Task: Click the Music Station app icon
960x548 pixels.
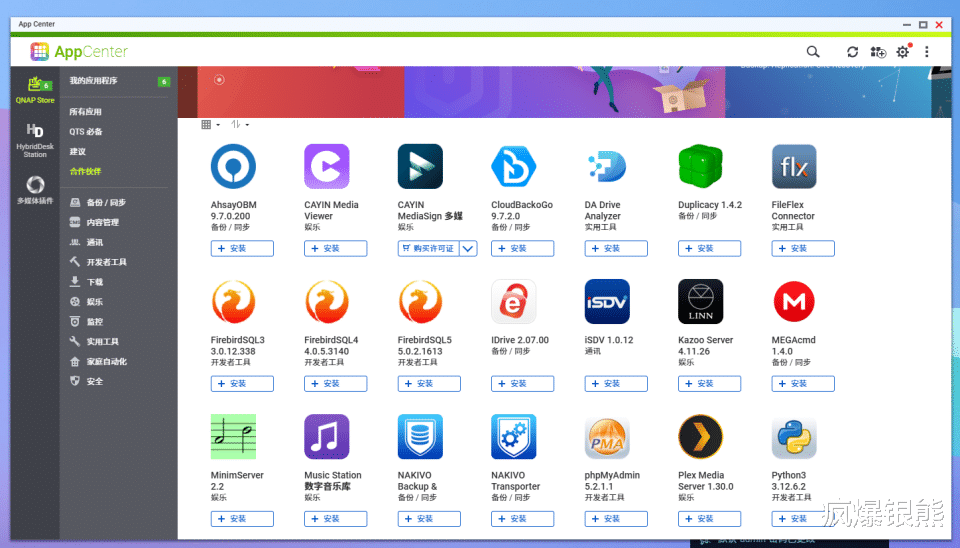Action: tap(327, 437)
